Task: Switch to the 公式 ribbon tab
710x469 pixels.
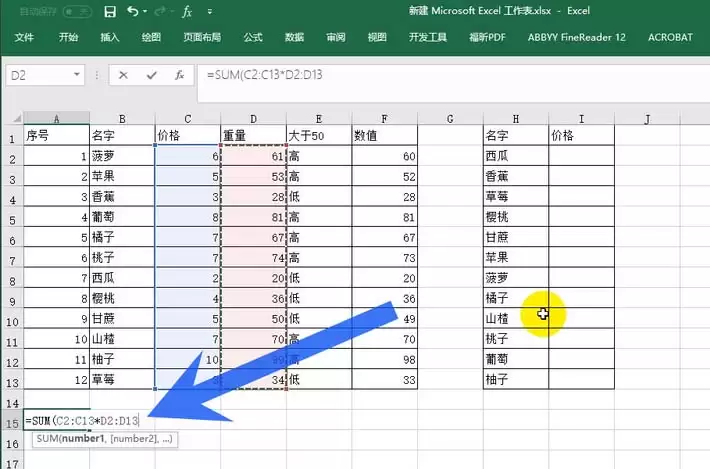Action: coord(253,38)
